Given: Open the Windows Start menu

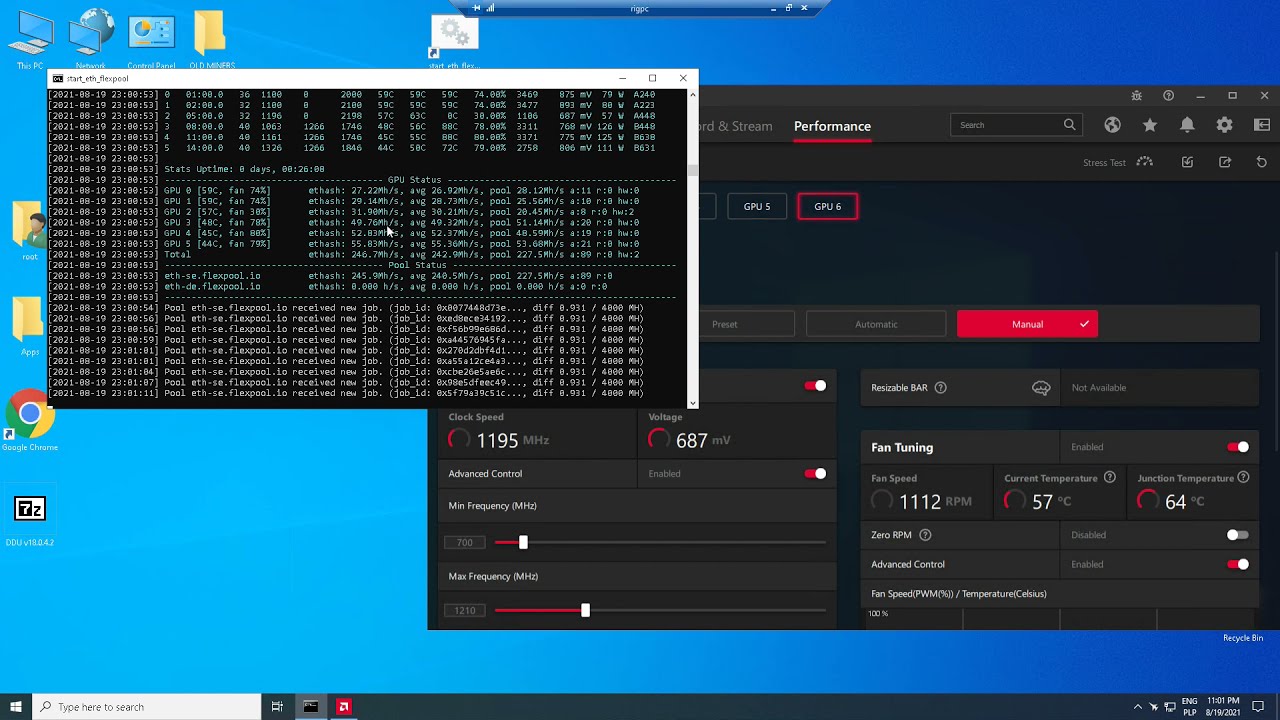Looking at the screenshot, I should (x=16, y=707).
